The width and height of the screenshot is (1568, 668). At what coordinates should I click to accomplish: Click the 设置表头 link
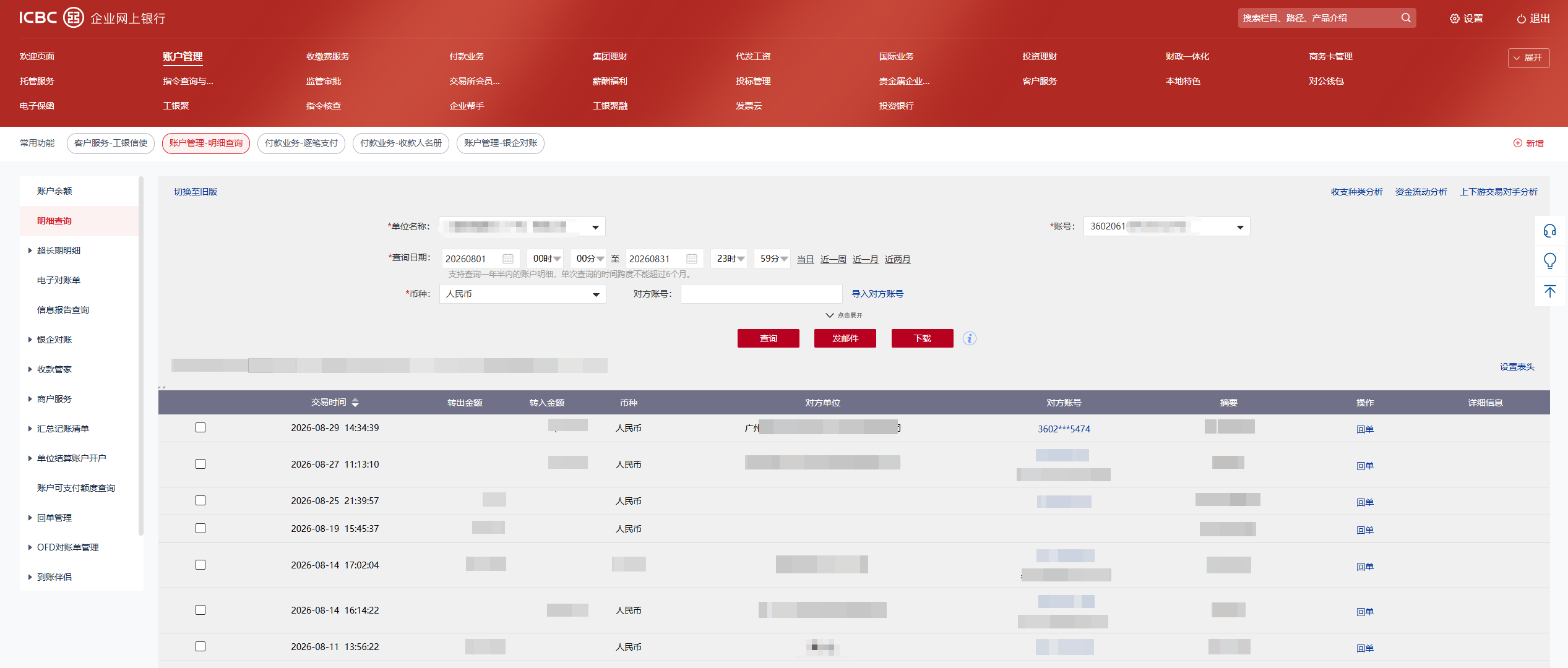tap(1517, 367)
